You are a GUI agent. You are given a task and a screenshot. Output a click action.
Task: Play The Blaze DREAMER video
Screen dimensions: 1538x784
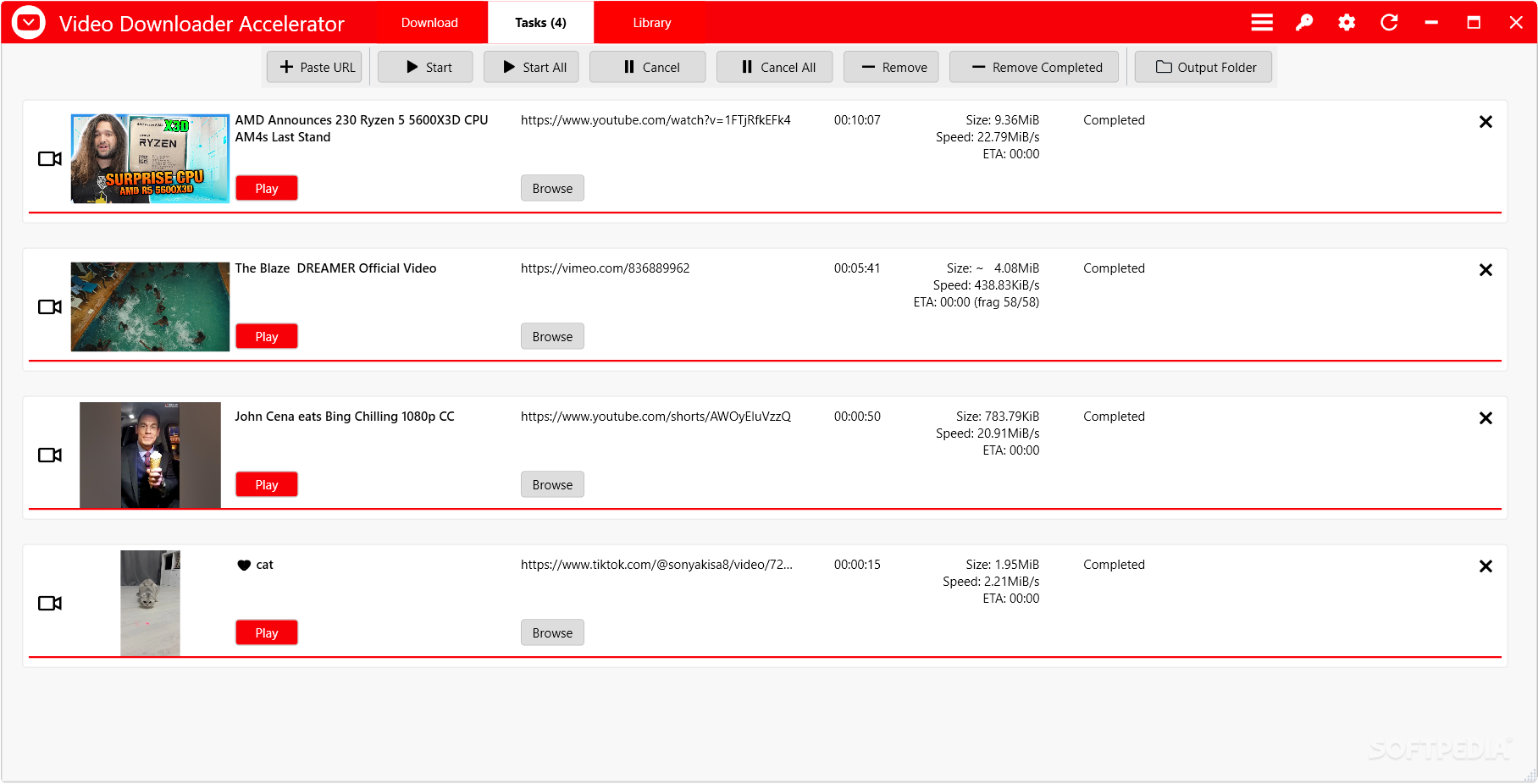tap(267, 336)
